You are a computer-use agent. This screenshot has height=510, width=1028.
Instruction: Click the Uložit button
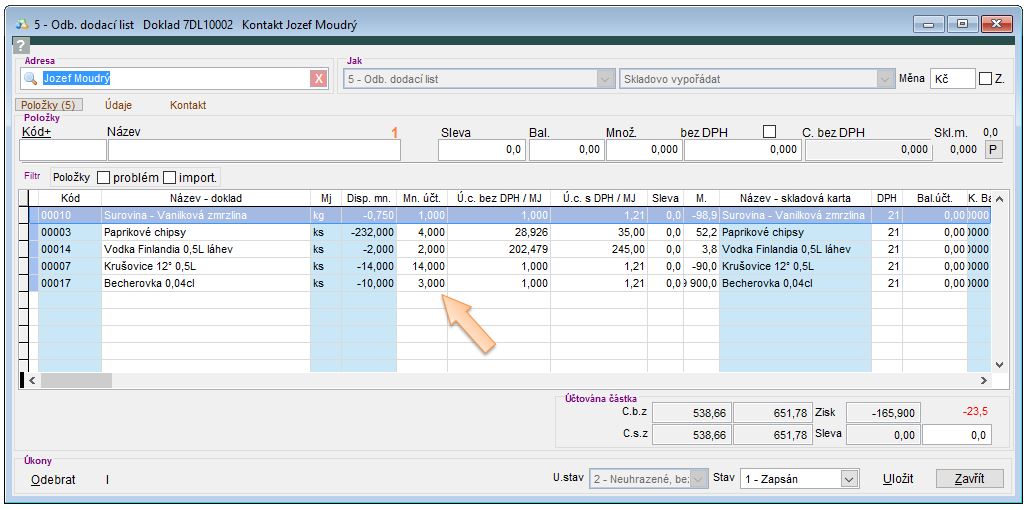pyautogui.click(x=898, y=479)
